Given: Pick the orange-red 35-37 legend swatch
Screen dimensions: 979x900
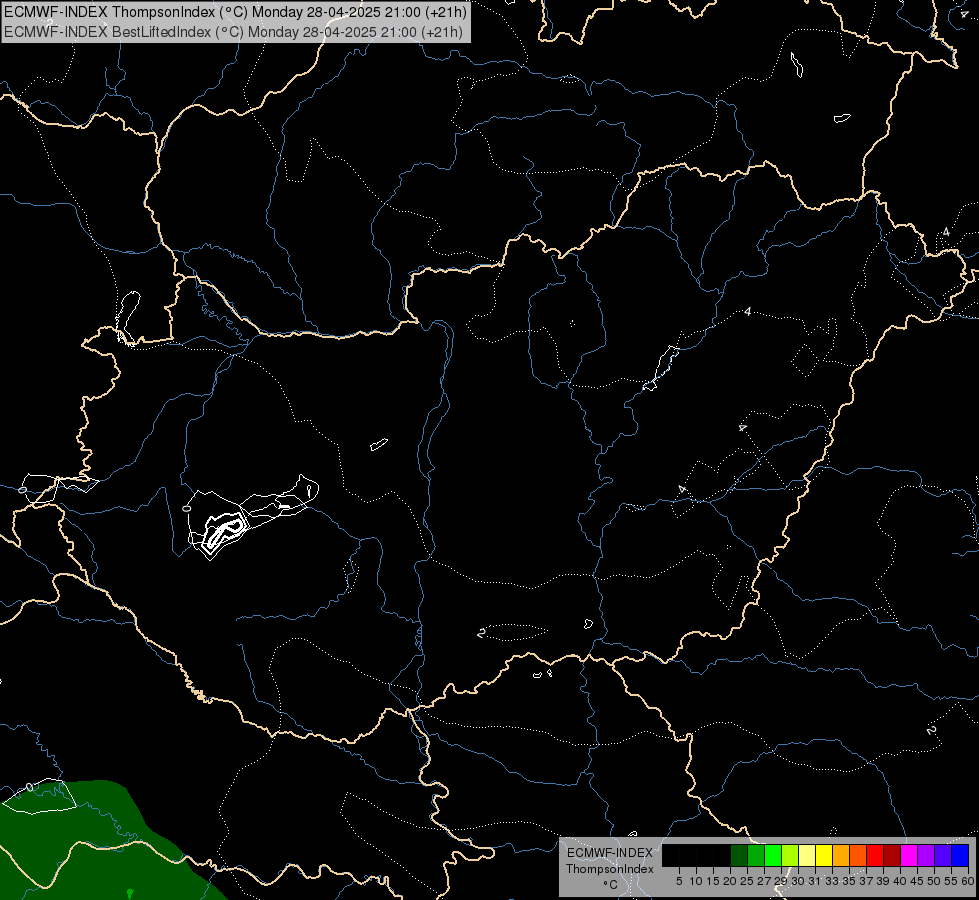Looking at the screenshot, I should tap(858, 855).
